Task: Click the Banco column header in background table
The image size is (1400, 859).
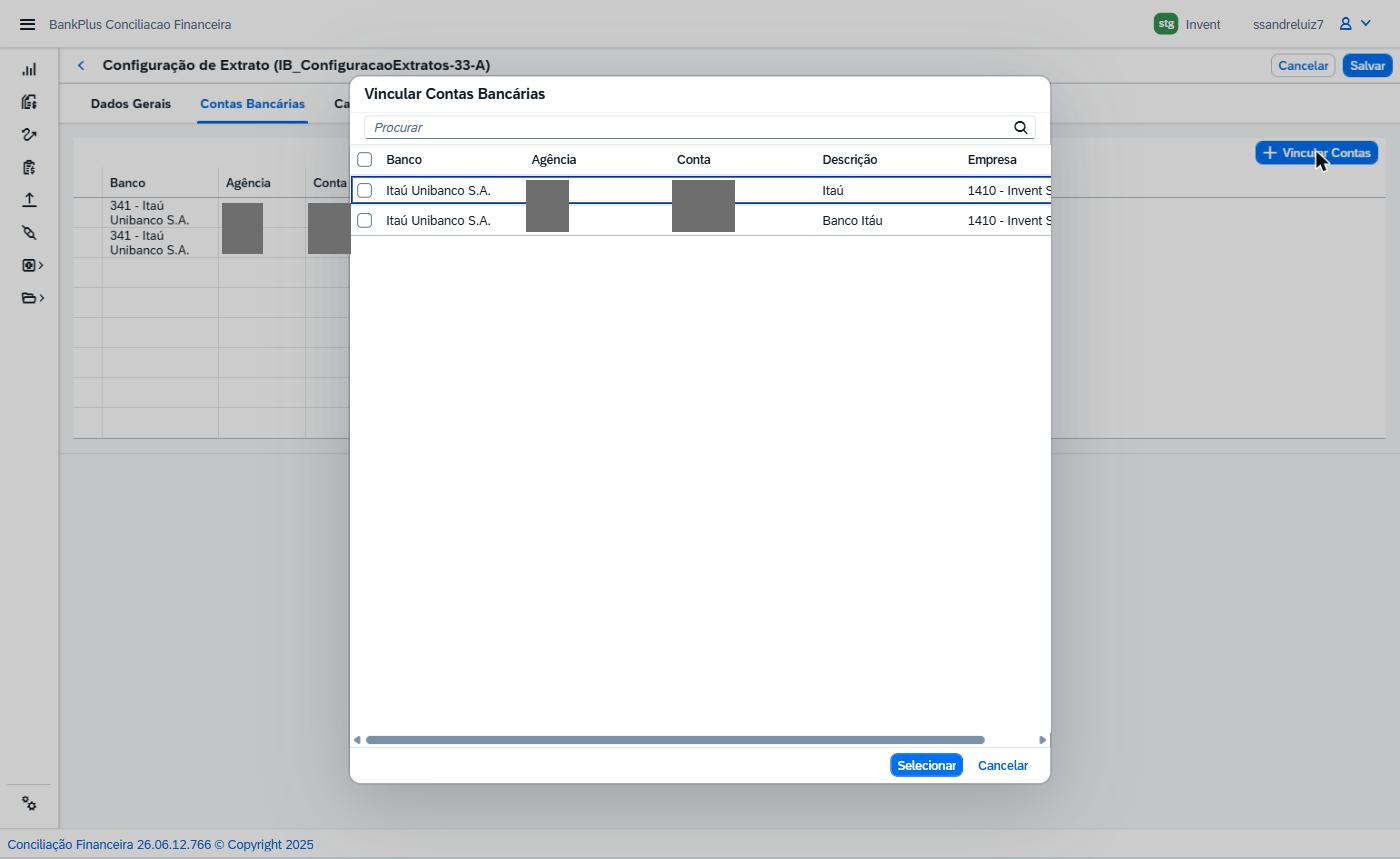Action: tap(128, 183)
